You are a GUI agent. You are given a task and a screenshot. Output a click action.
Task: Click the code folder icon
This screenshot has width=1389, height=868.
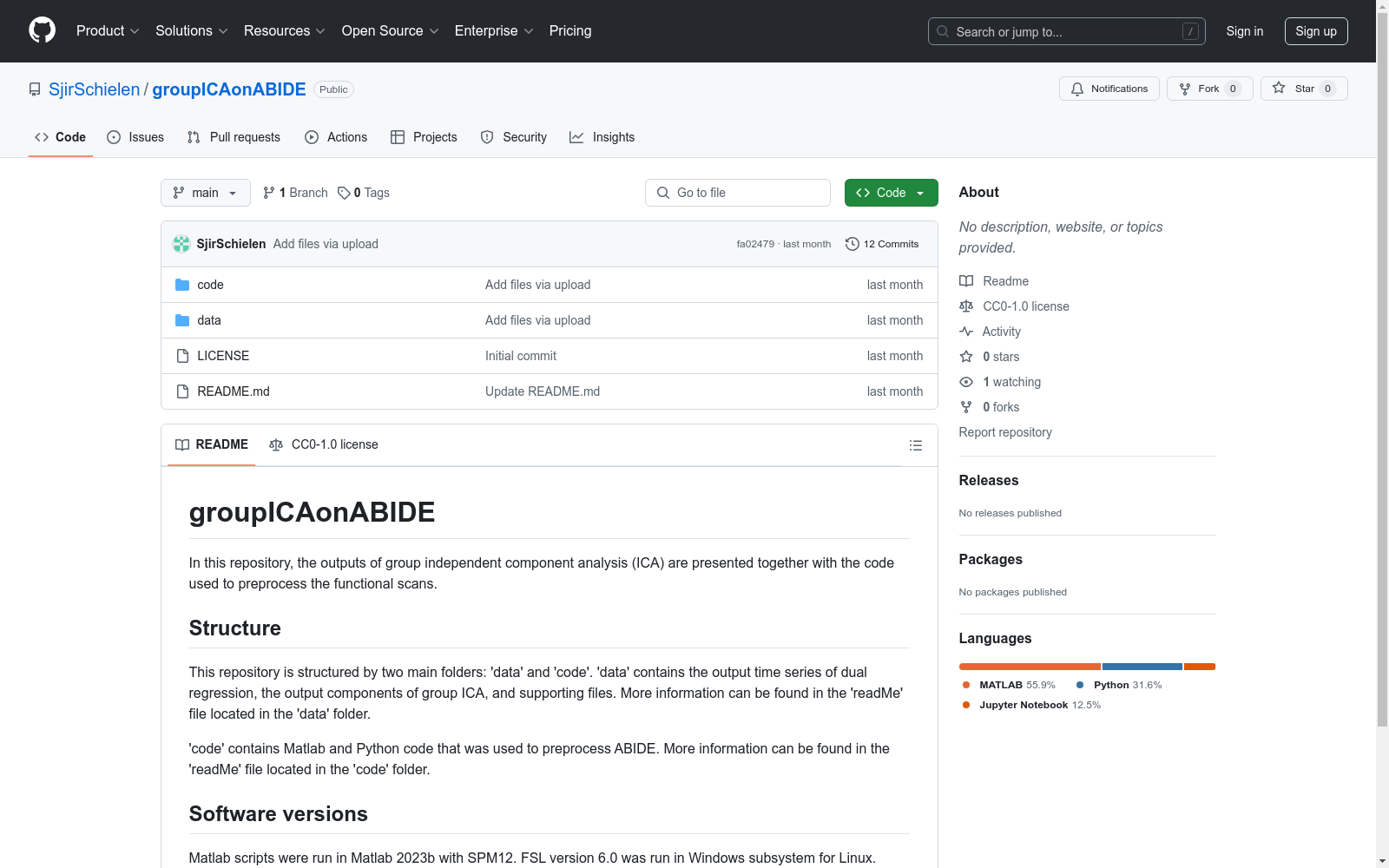coord(182,285)
